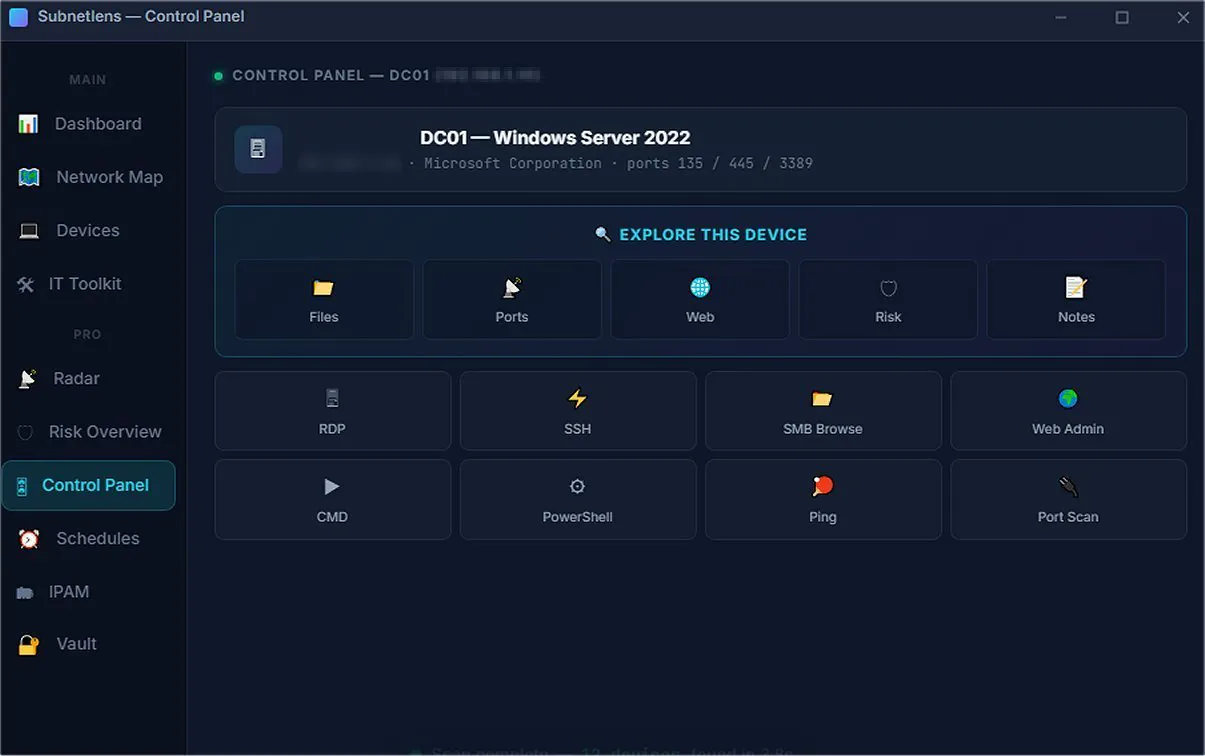Click the Risk Overview shield icon
This screenshot has width=1205, height=756.
25,432
